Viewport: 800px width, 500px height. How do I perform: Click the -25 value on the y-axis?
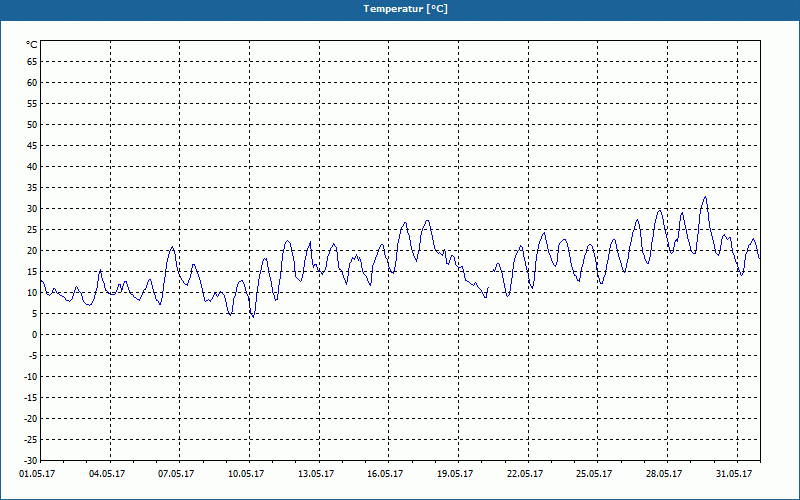[x=30, y=440]
